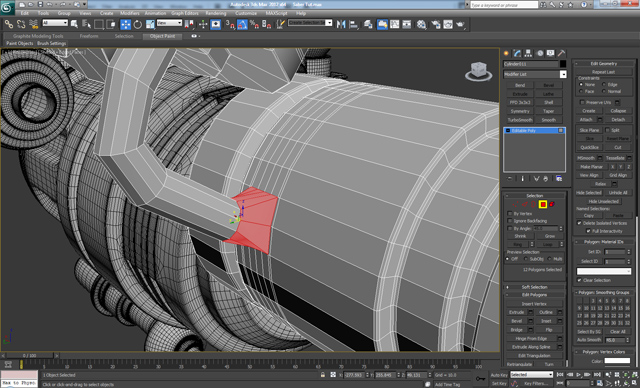Click the Bridge button
Image resolution: width=640 pixels, height=388 pixels.
[x=516, y=330]
